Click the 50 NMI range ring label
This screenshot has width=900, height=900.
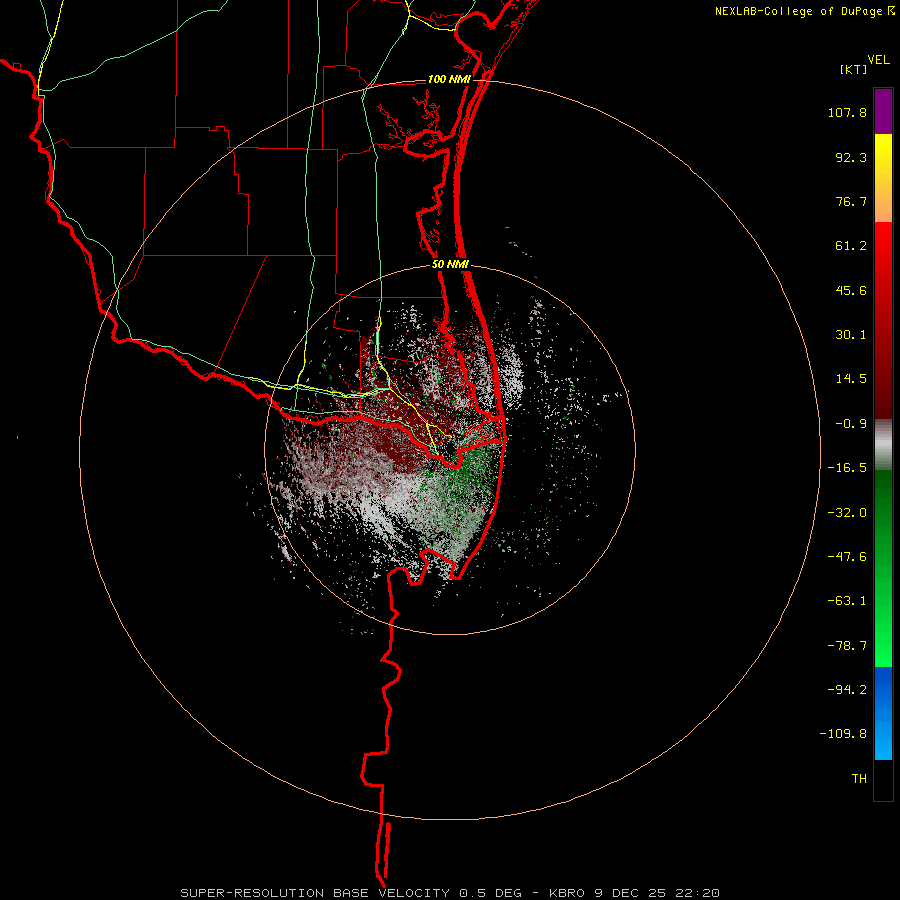coord(451,265)
